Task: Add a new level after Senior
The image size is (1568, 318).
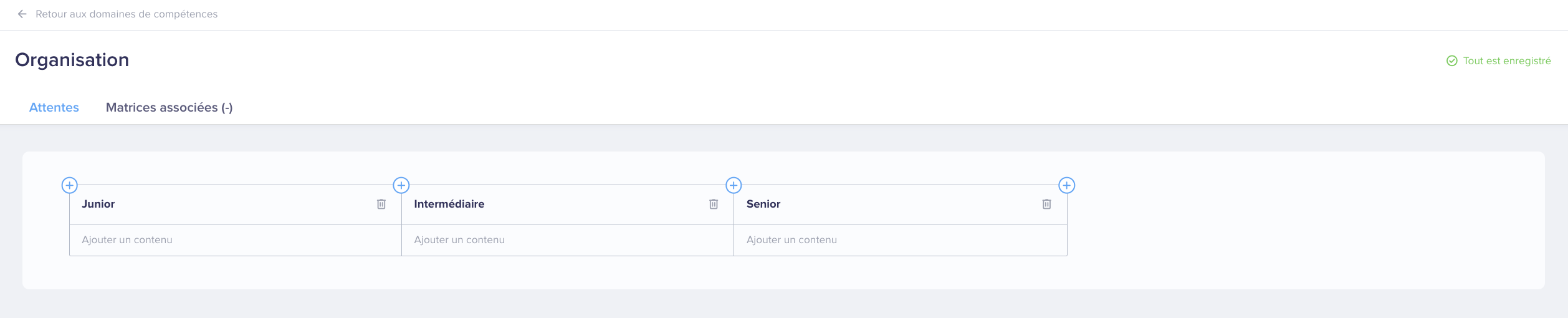Action: pos(1067,185)
